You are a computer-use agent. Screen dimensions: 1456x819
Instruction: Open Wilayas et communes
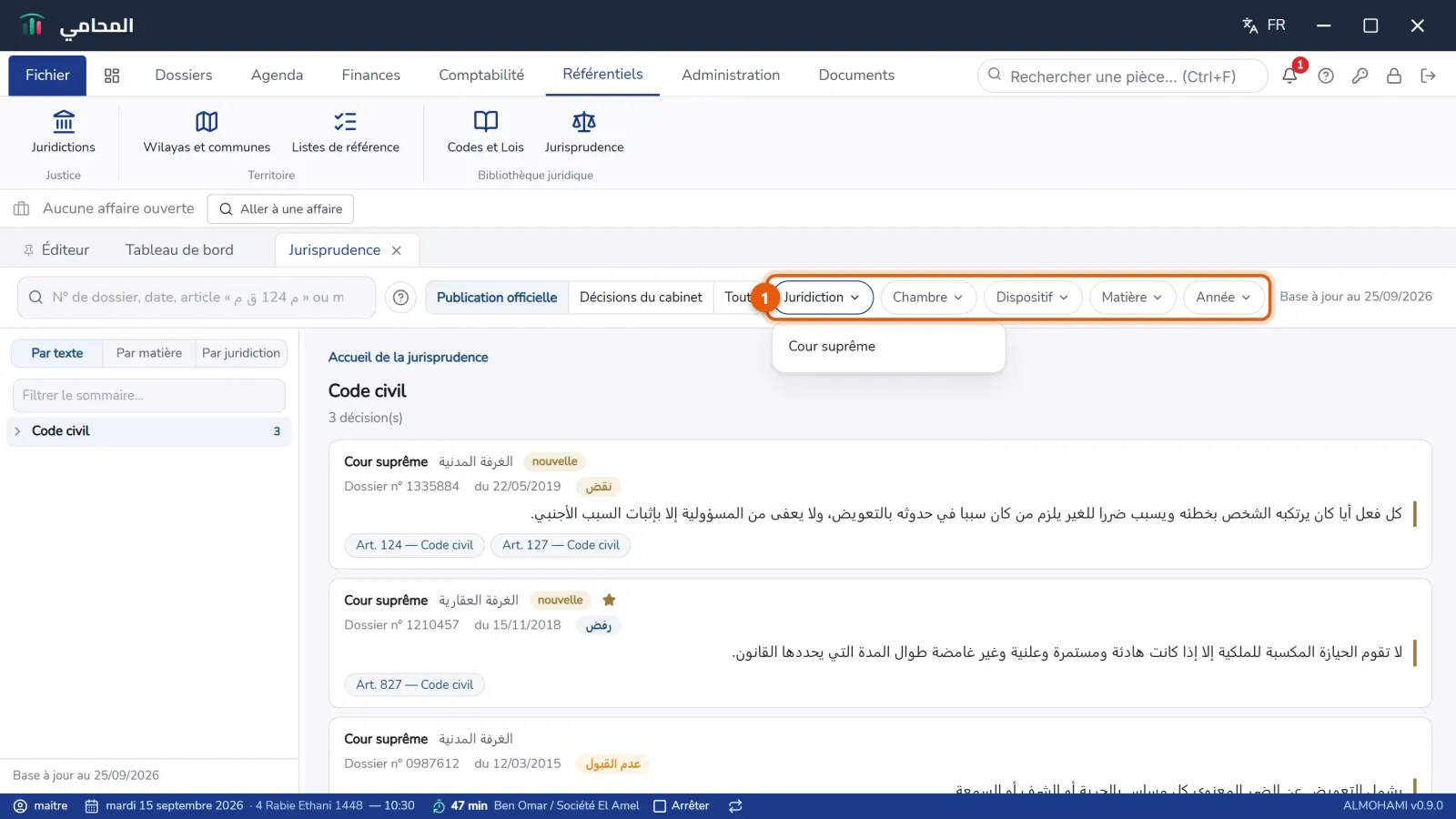pyautogui.click(x=207, y=132)
